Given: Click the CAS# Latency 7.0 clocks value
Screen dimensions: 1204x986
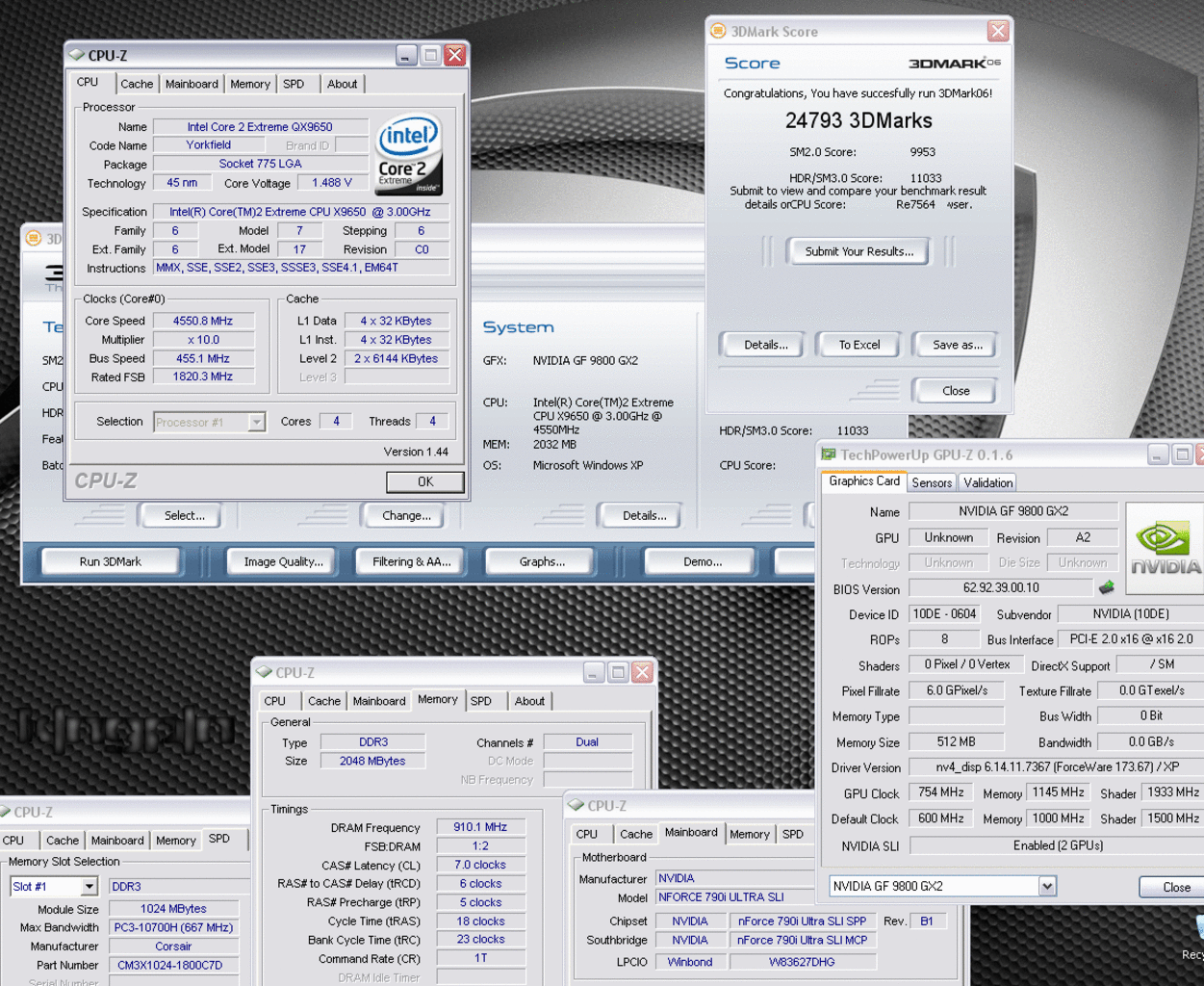Looking at the screenshot, I should 480,865.
